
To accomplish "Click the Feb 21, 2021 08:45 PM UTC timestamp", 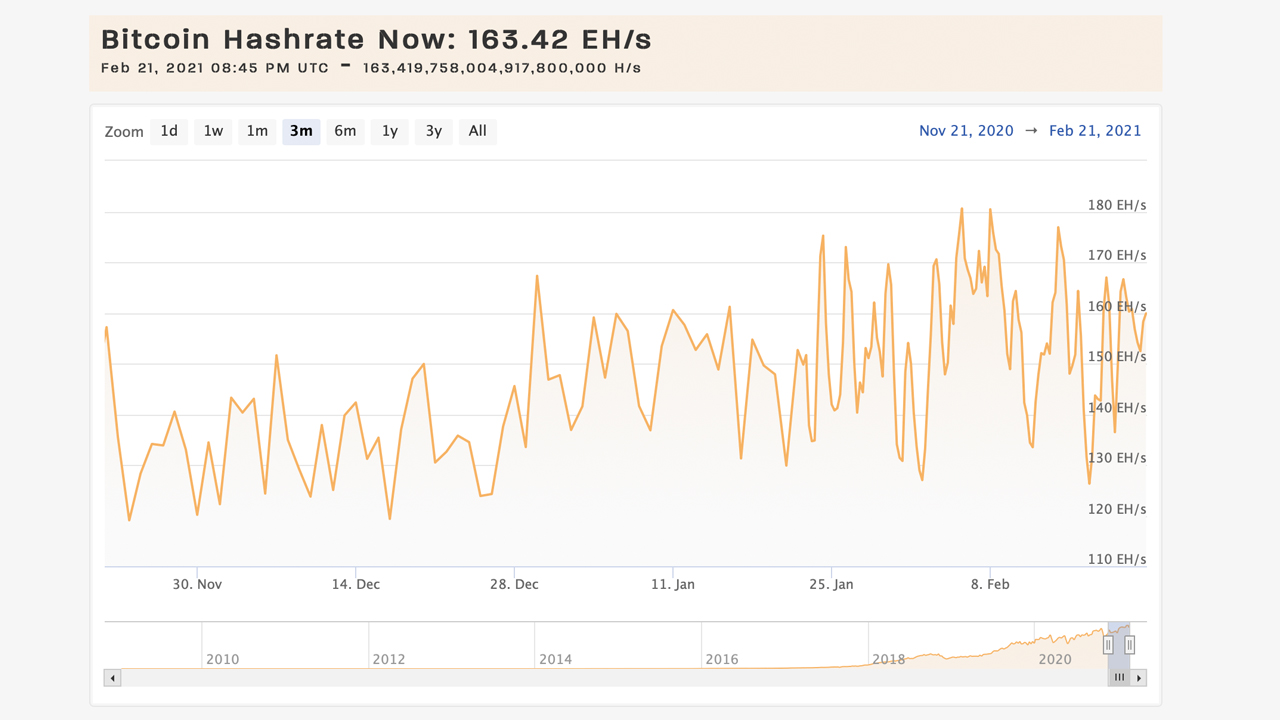I will pos(214,68).
